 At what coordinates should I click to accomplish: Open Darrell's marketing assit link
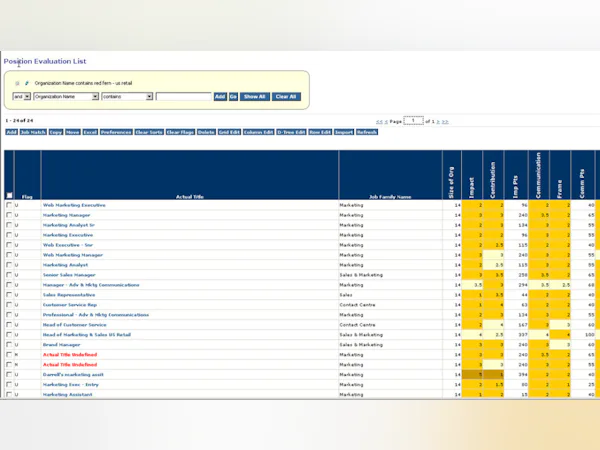tap(73, 374)
